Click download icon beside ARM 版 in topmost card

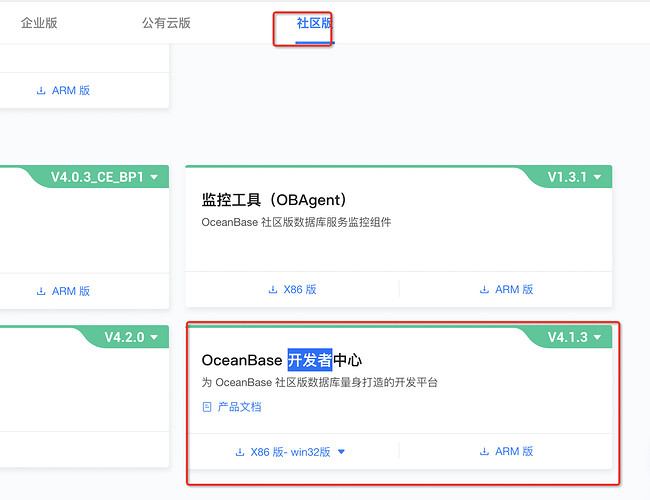pos(41,90)
